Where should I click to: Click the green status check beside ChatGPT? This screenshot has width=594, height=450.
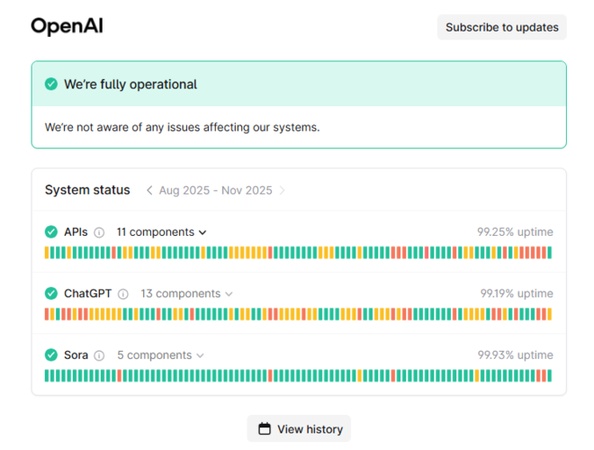click(x=51, y=293)
